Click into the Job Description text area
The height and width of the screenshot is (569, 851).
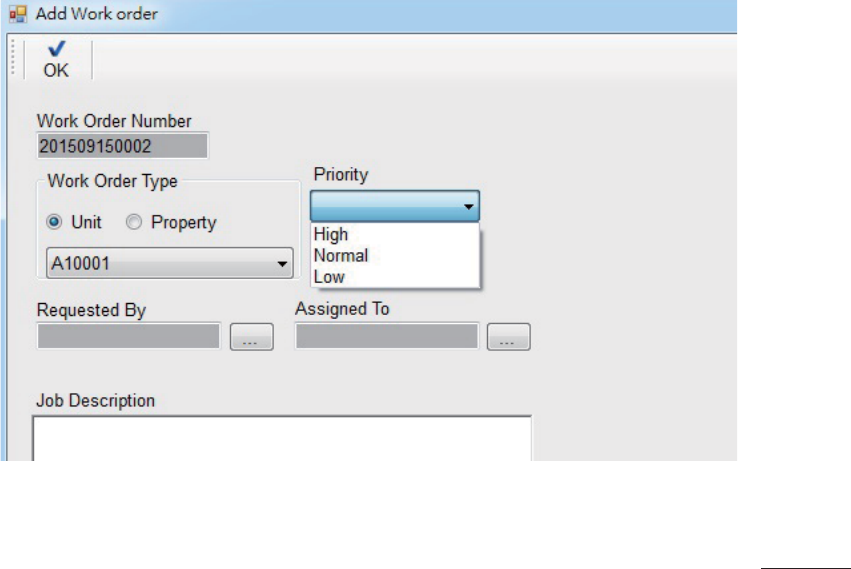click(282, 439)
